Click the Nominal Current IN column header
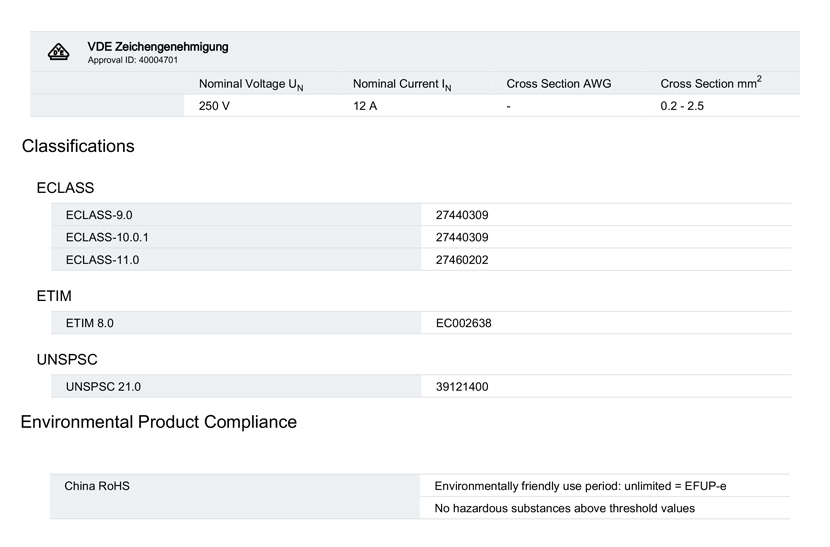The width and height of the screenshot is (830, 547). 402,84
